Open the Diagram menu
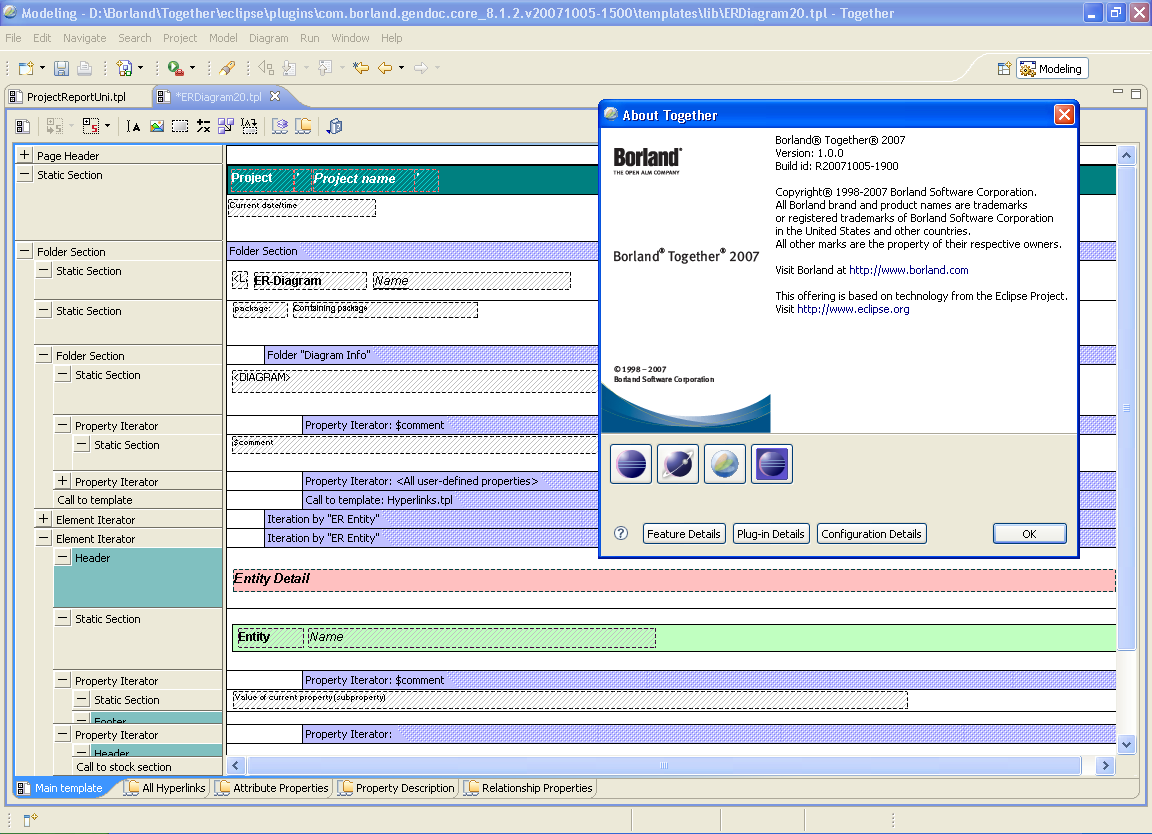The height and width of the screenshot is (834, 1152). pyautogui.click(x=268, y=38)
